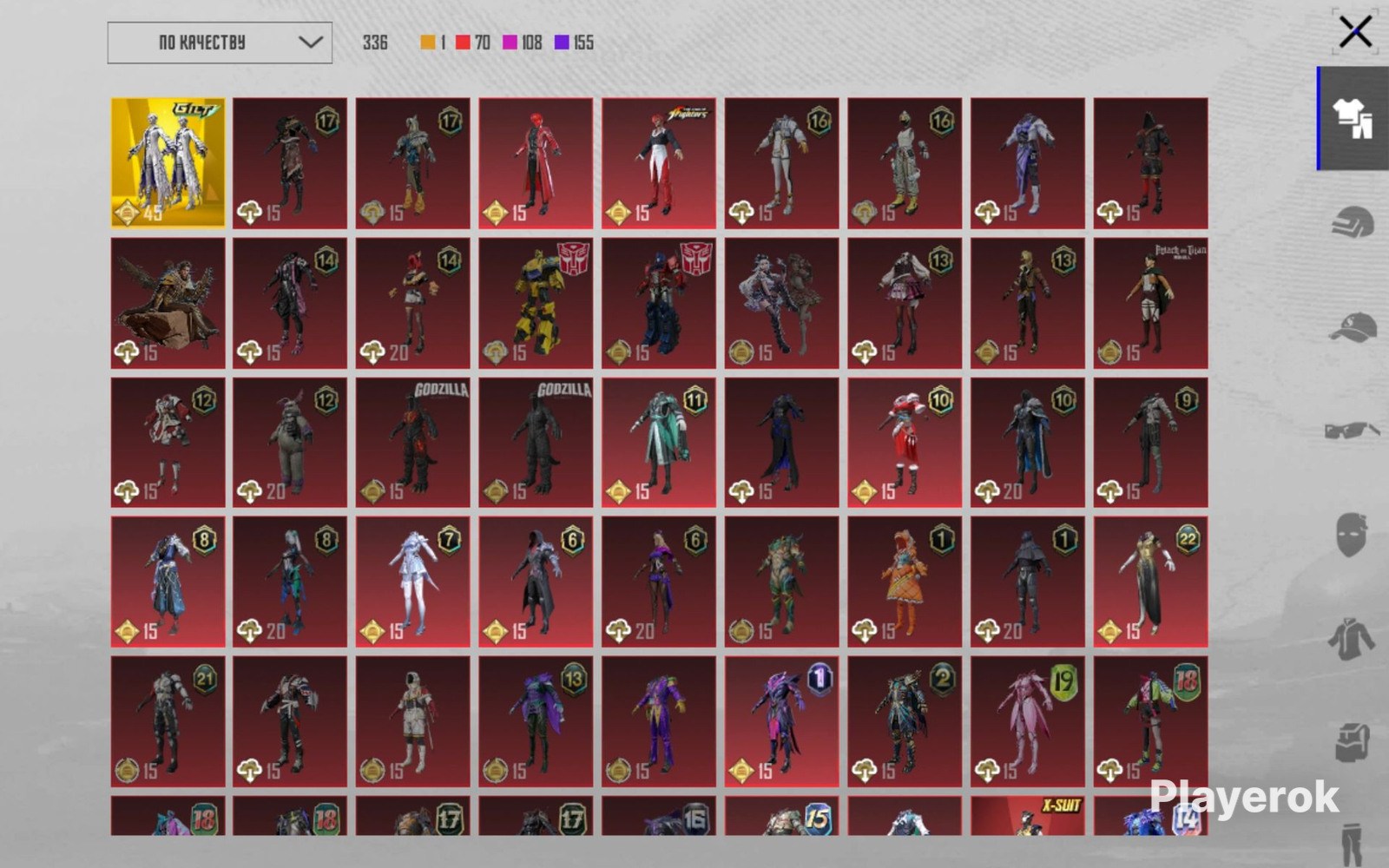Select the King of Fighters outfit
The width and height of the screenshot is (1389, 868).
coord(659,163)
